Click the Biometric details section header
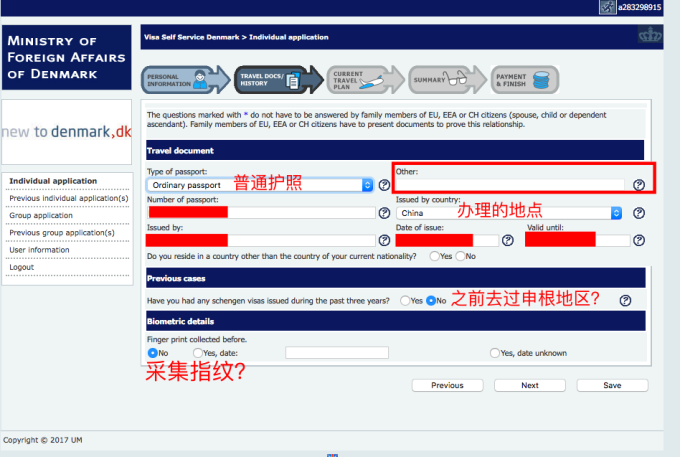 click(396, 321)
